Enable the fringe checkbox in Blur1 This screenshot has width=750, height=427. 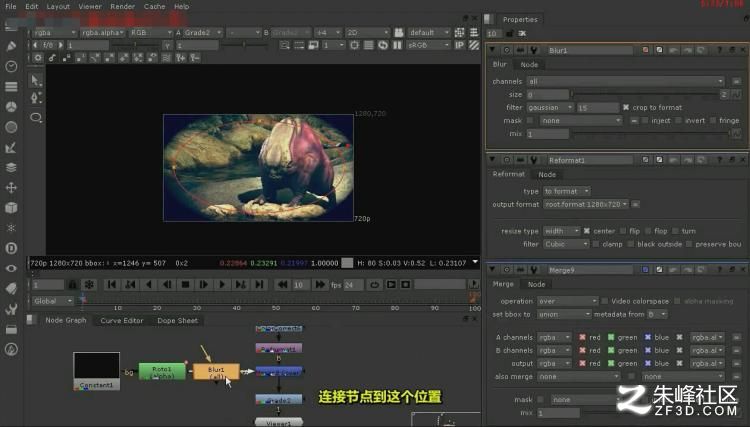coord(713,120)
